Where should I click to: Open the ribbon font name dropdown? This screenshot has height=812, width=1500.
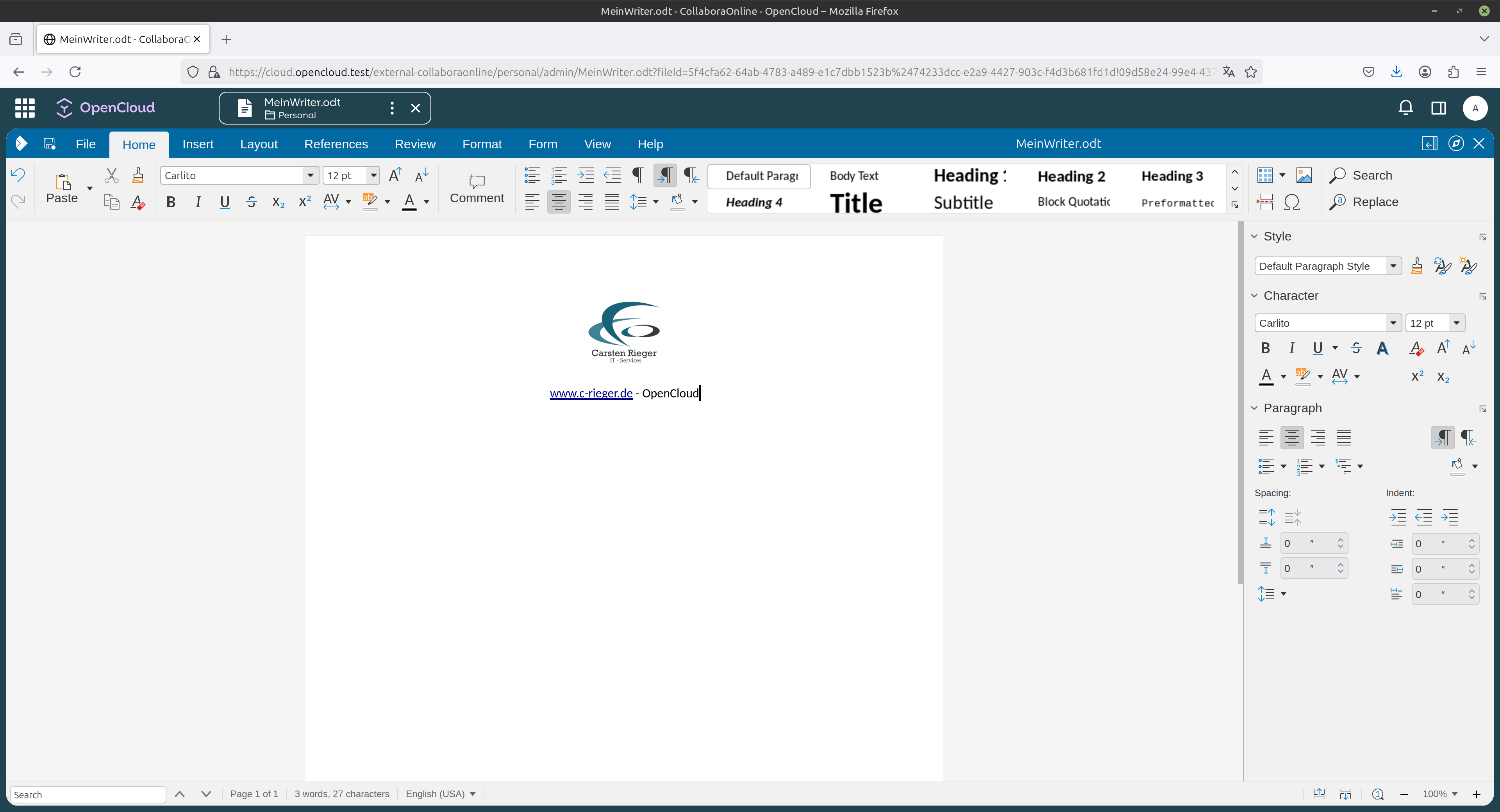[311, 175]
